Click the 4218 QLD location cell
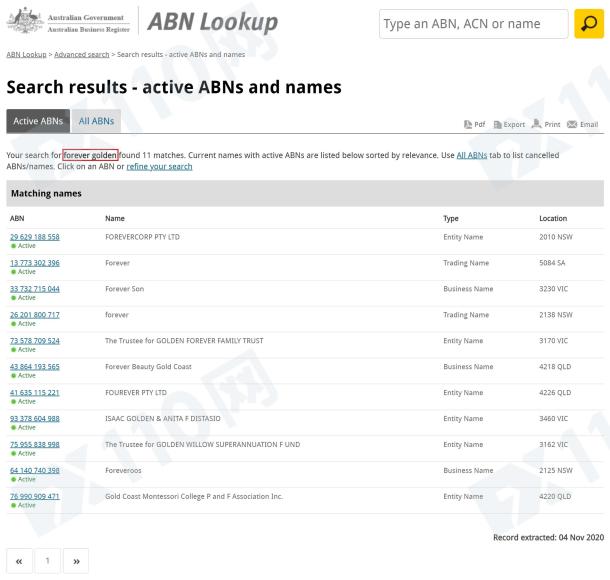 click(x=555, y=367)
